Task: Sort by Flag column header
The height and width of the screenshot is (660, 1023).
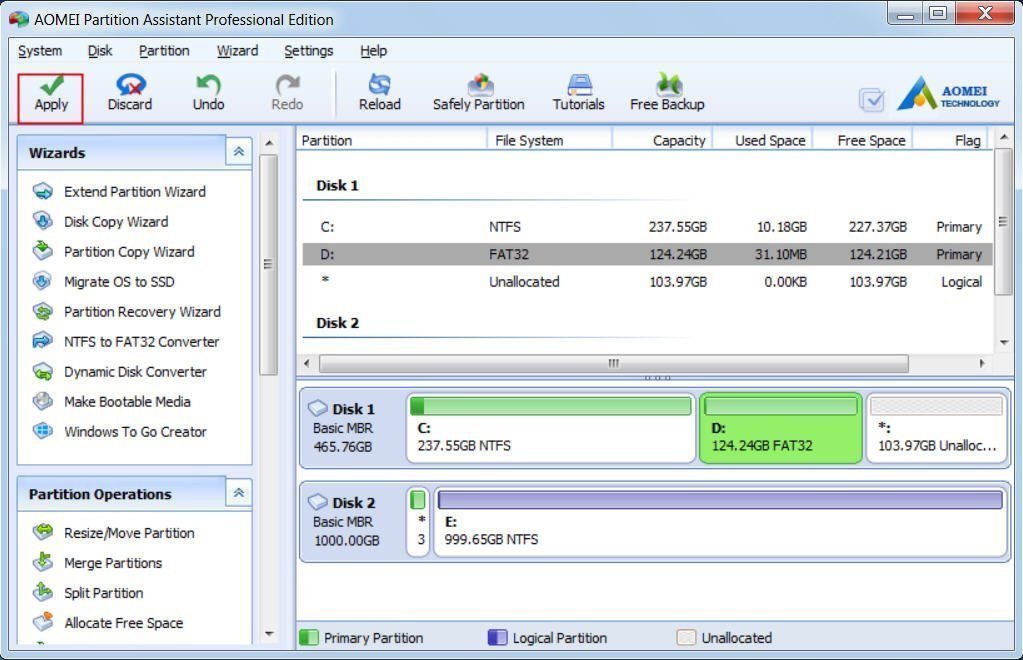Action: [x=949, y=140]
